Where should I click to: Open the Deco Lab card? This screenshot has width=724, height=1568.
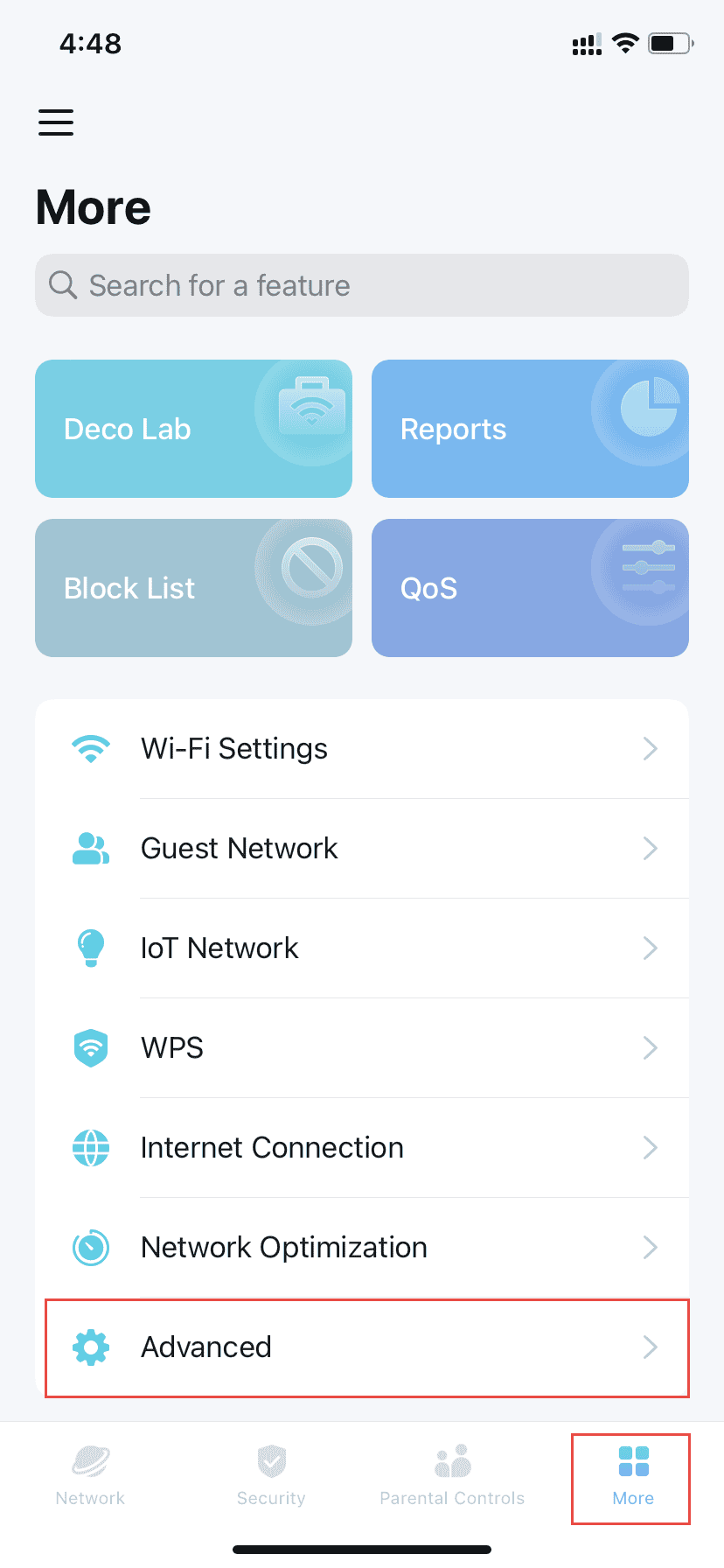(x=193, y=429)
